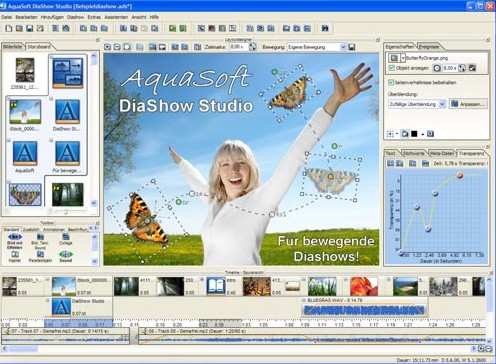Toggle the Seitenverhältnisse beibehalten checkbox

pyautogui.click(x=391, y=82)
